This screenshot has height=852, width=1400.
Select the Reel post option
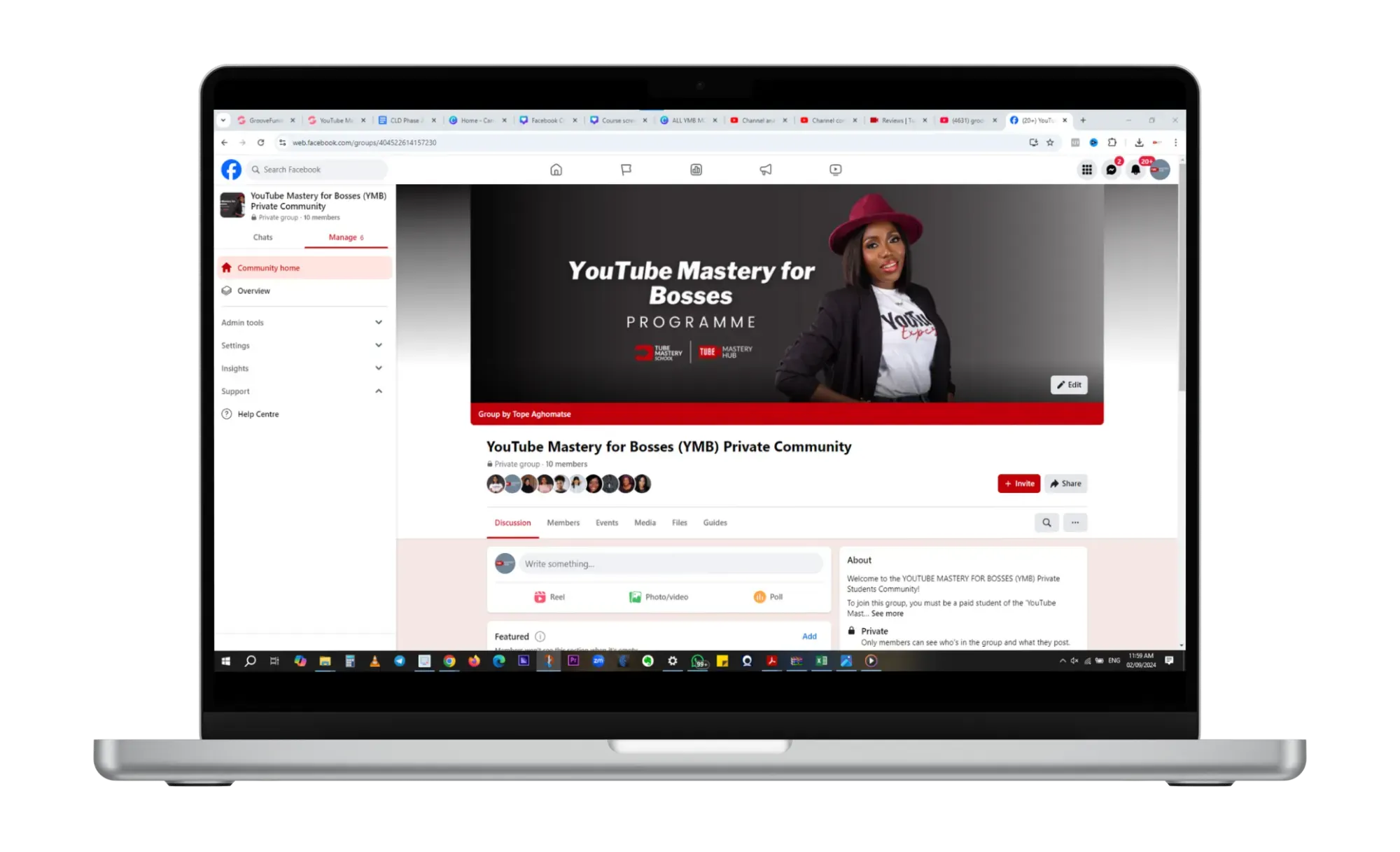click(549, 596)
